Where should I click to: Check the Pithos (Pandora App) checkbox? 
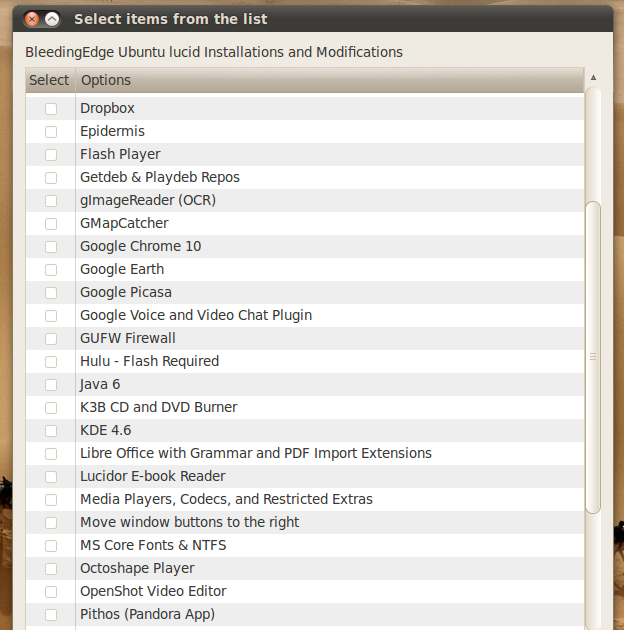point(51,615)
